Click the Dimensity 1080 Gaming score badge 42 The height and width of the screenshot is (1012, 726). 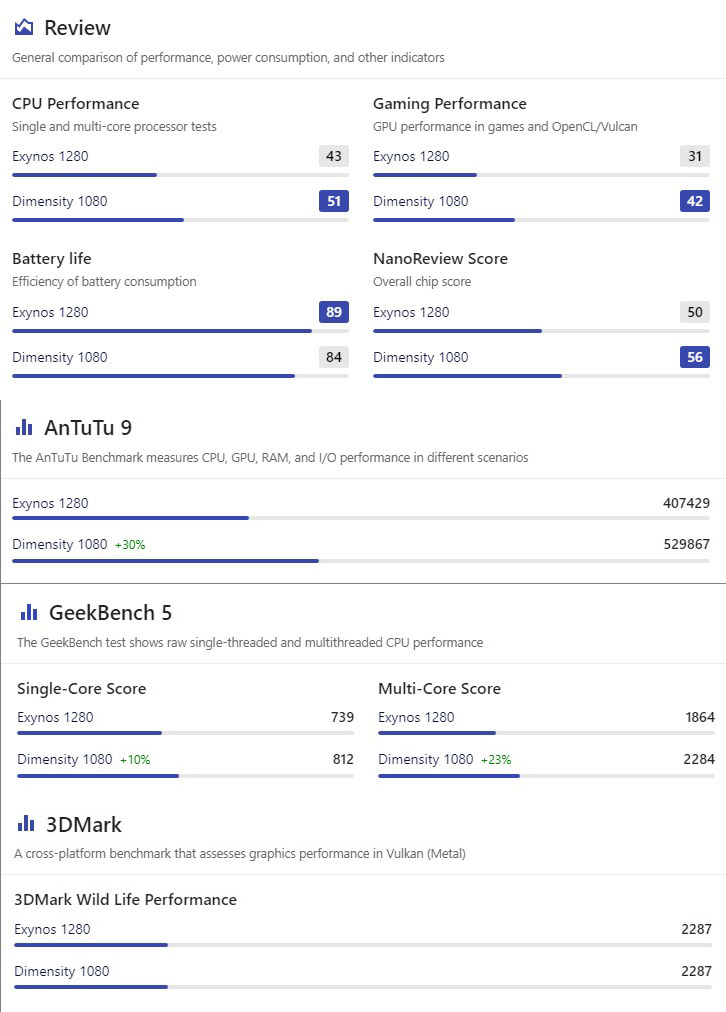click(695, 201)
